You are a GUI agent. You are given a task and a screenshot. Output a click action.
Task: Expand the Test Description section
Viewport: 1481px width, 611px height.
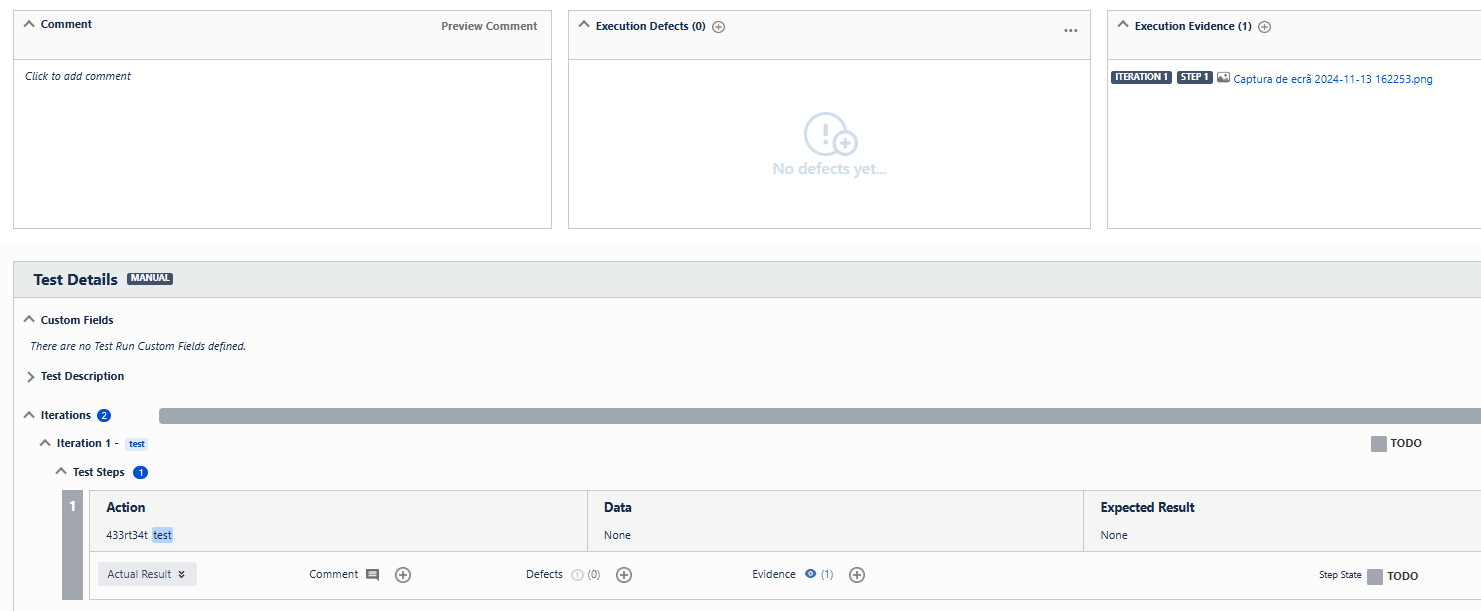[x=30, y=377]
